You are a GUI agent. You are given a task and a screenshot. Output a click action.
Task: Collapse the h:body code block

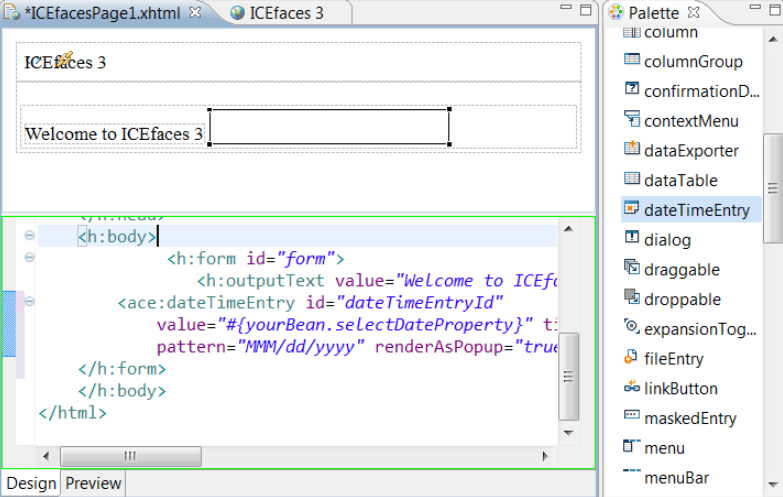[29, 236]
